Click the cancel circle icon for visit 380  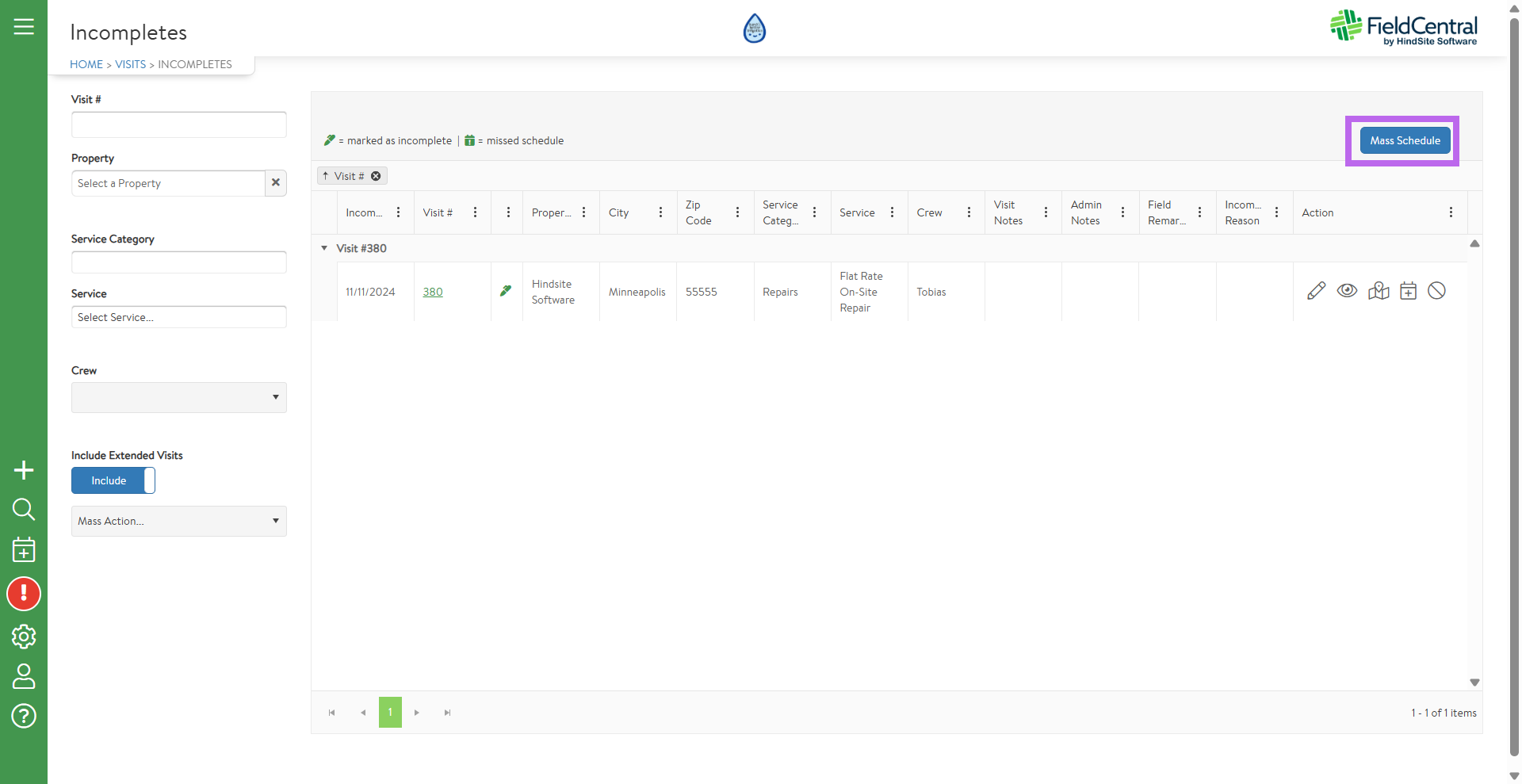[x=1436, y=291]
